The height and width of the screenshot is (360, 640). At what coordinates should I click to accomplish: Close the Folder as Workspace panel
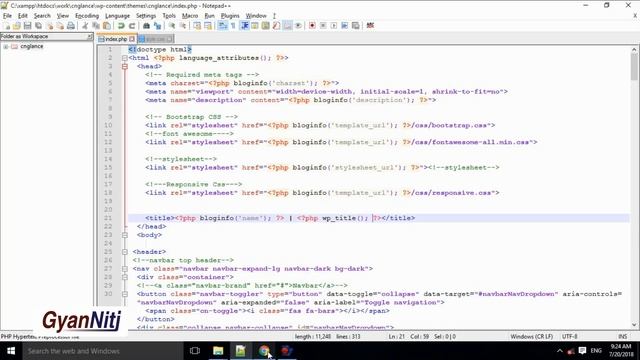point(89,37)
